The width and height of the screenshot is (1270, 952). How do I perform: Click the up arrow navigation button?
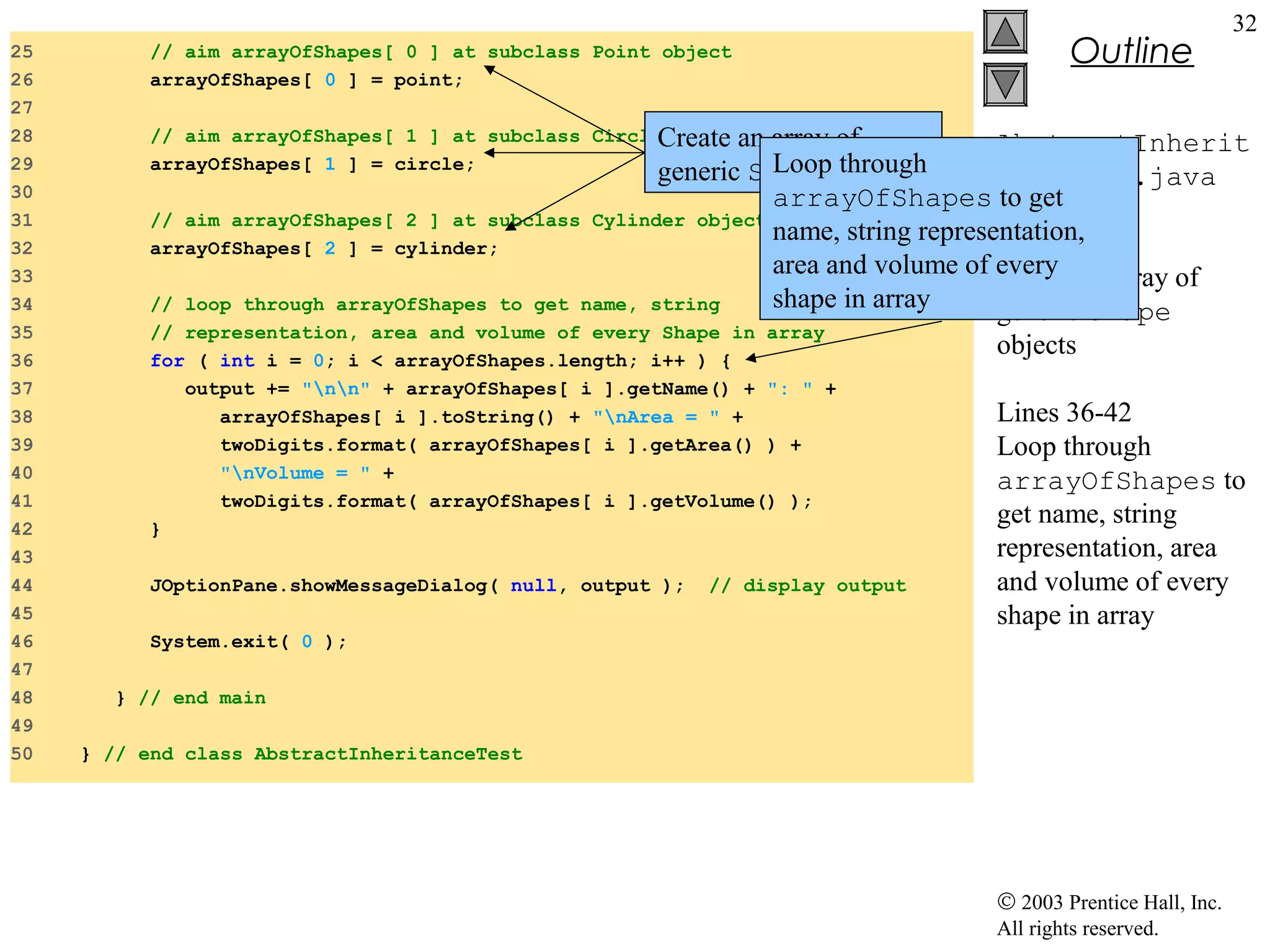click(x=1005, y=32)
